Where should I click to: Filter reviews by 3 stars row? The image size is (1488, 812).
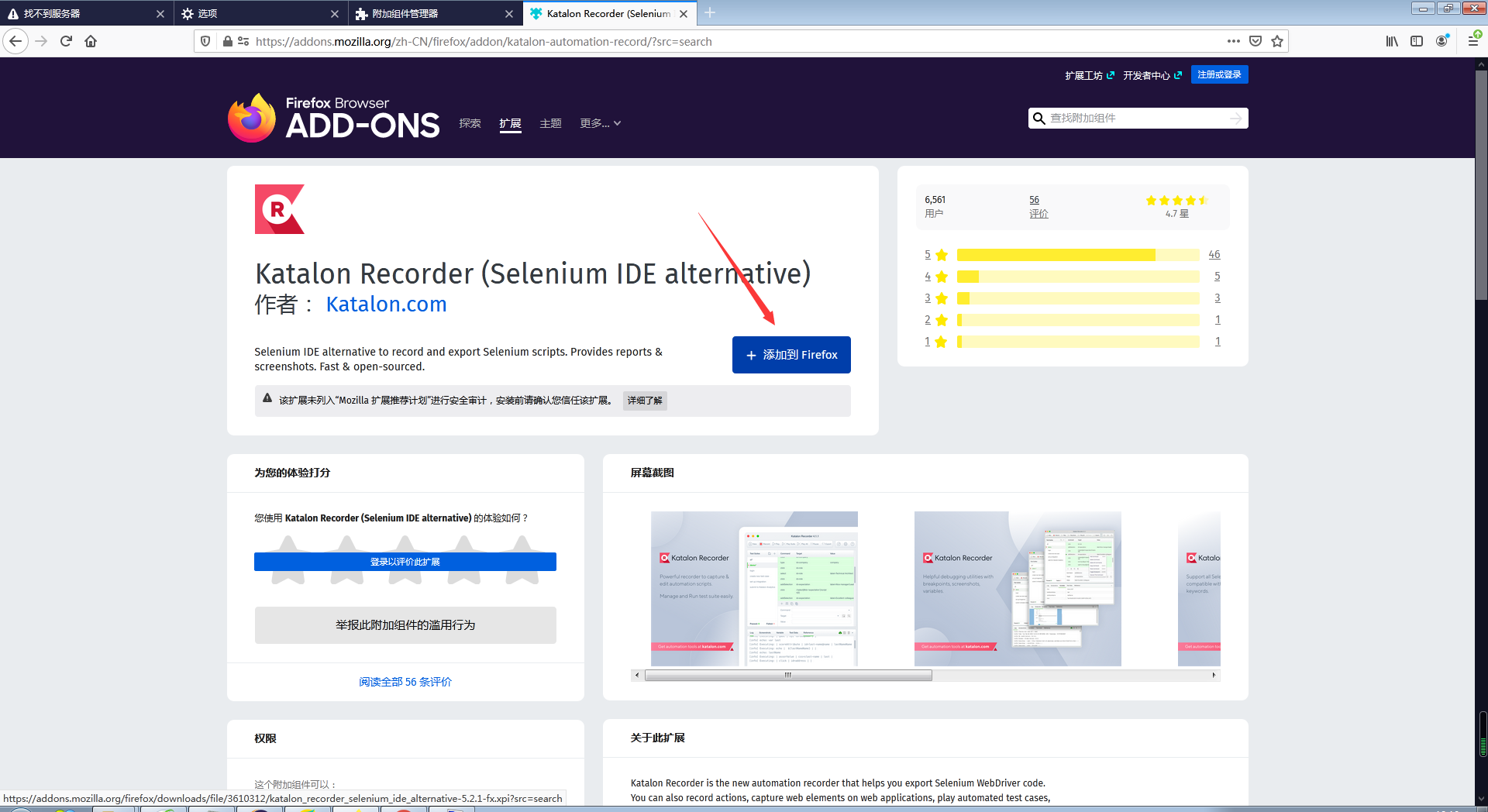[1072, 298]
